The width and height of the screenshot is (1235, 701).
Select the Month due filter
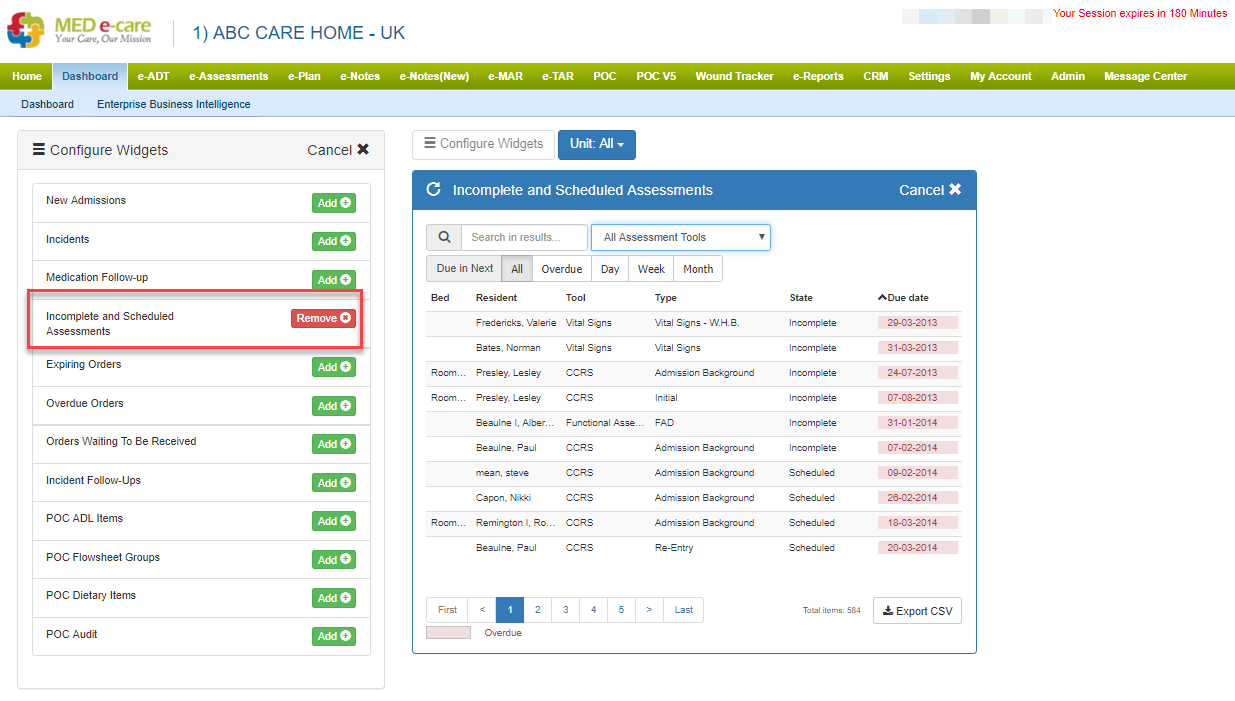698,269
